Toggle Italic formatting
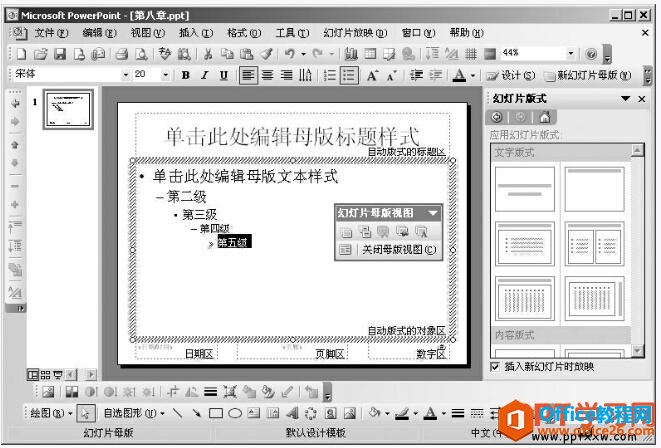Viewport: 661px width, 448px height. (204, 75)
